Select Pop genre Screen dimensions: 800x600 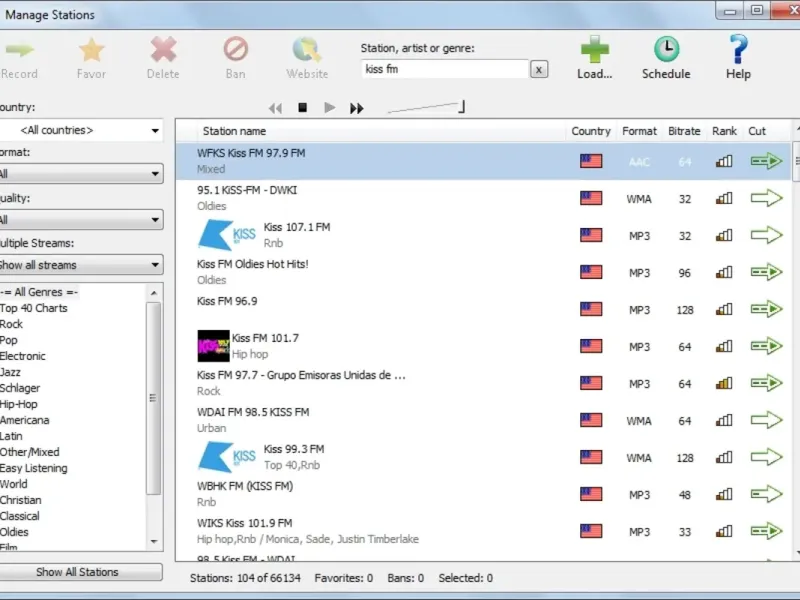(x=9, y=340)
